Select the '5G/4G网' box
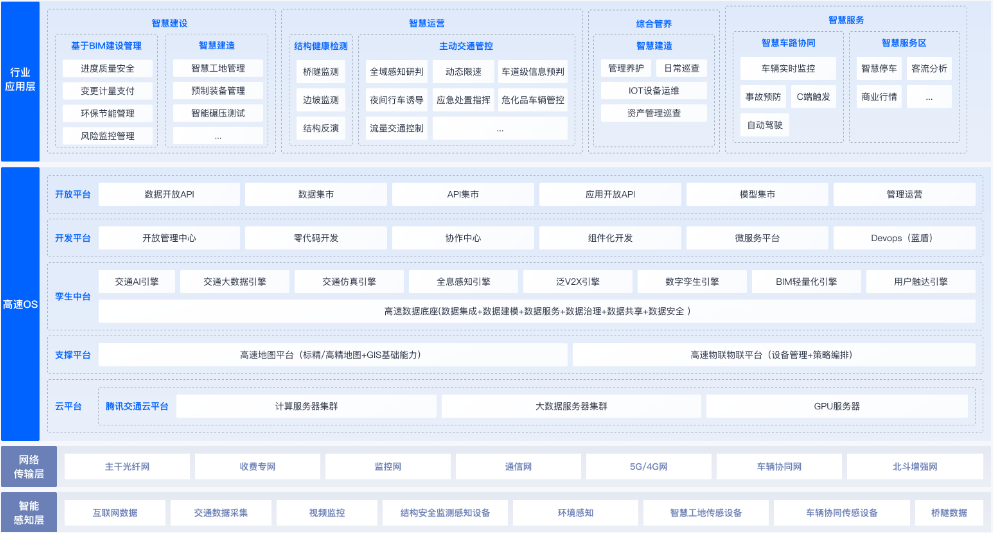993x533 pixels. coord(648,467)
